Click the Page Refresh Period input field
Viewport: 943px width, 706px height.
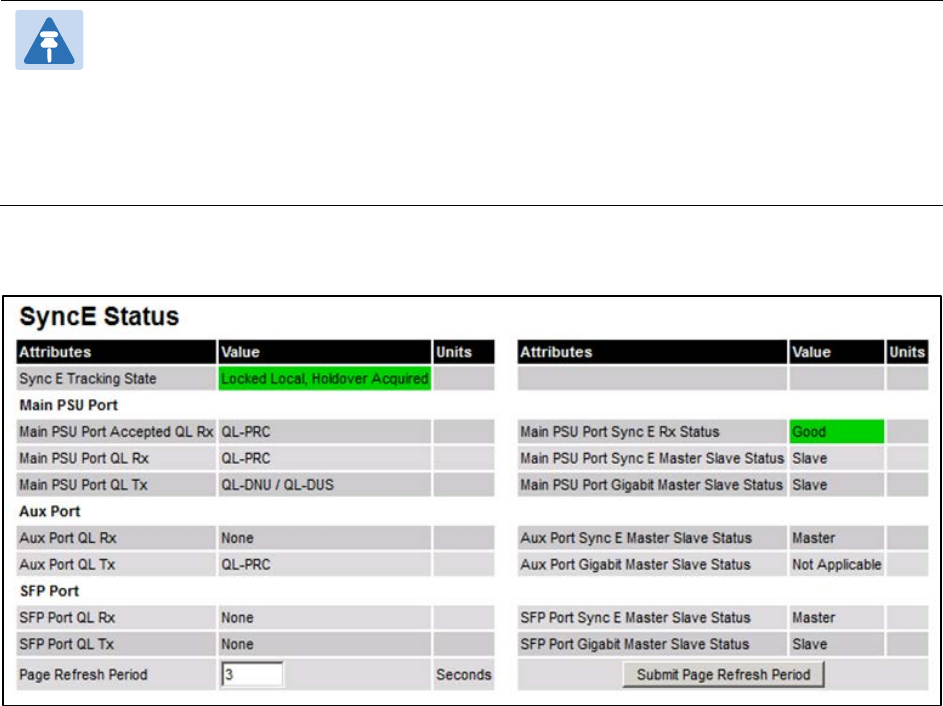(253, 674)
